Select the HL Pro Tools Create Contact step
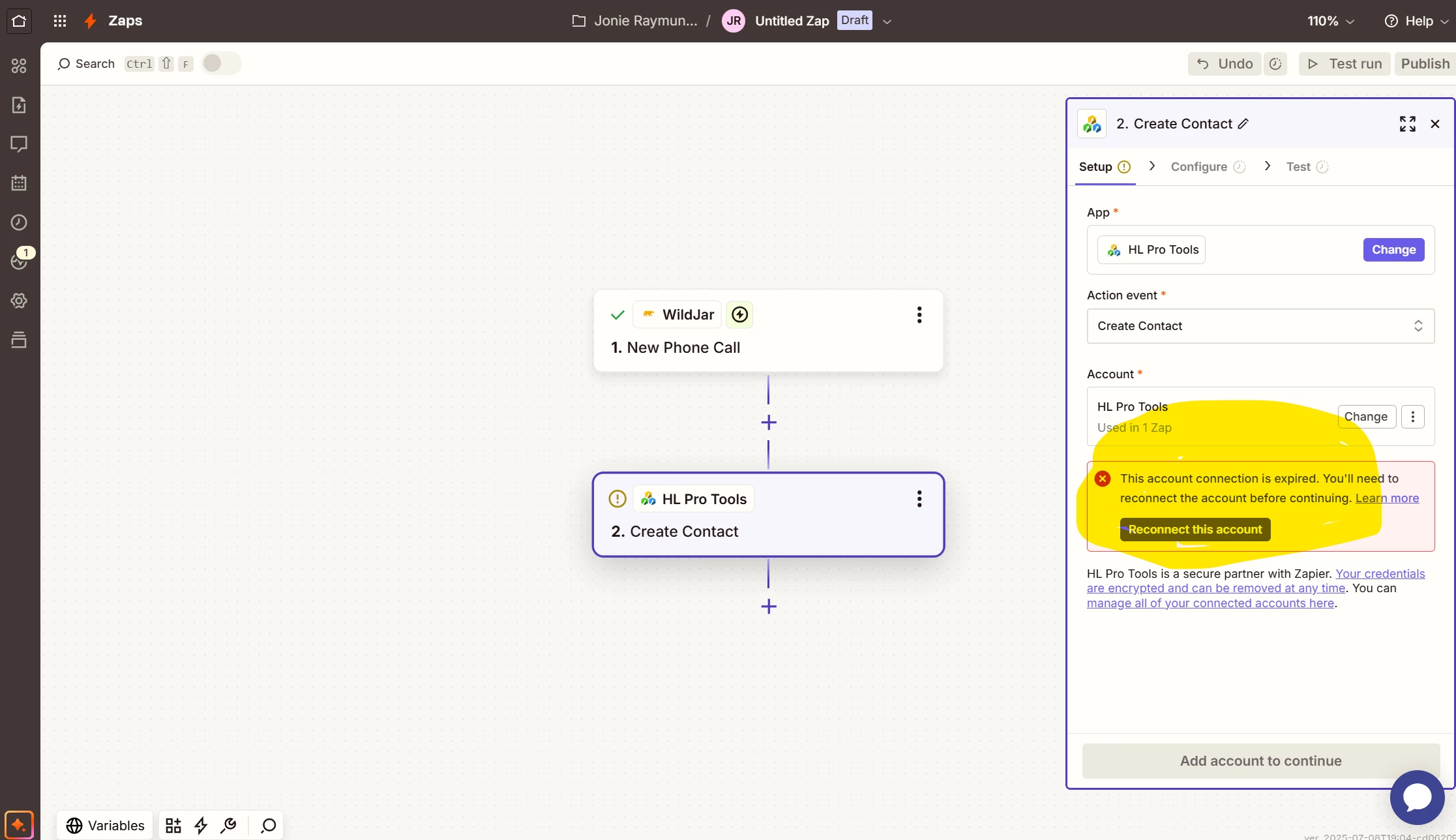The width and height of the screenshot is (1456, 840). (x=768, y=515)
